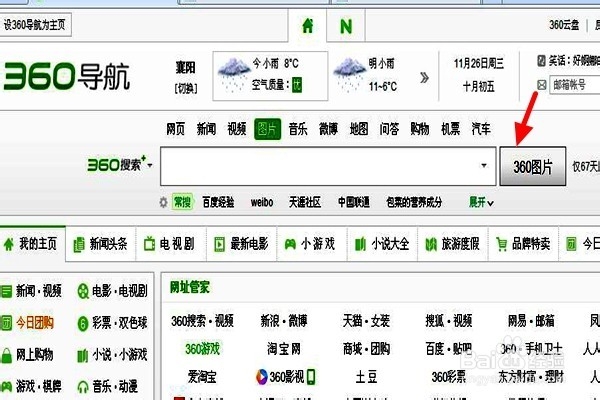Click the 360影视 colorful logo icon

click(x=262, y=377)
